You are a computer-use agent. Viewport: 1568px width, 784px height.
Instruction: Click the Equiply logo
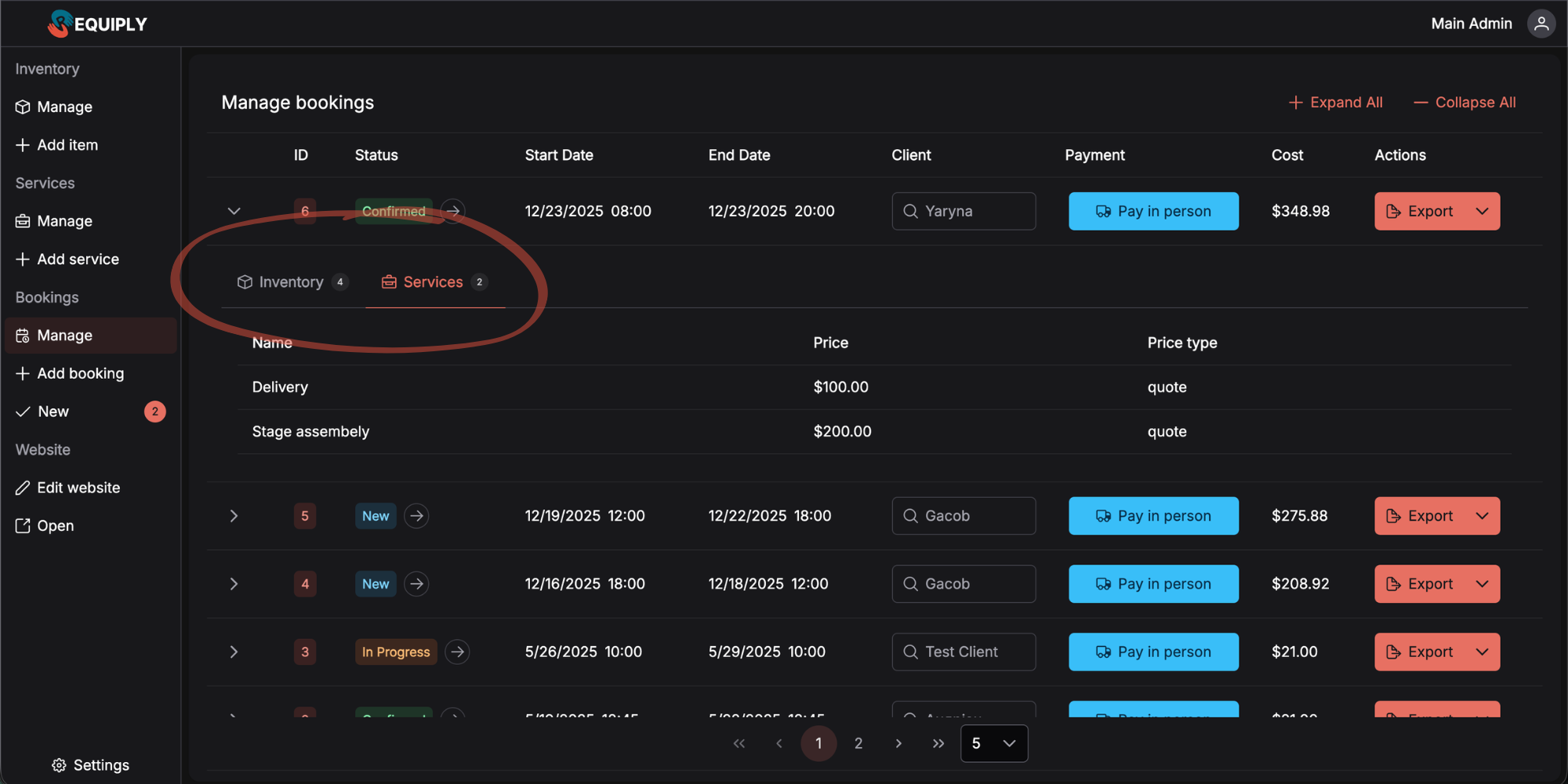pos(97,24)
